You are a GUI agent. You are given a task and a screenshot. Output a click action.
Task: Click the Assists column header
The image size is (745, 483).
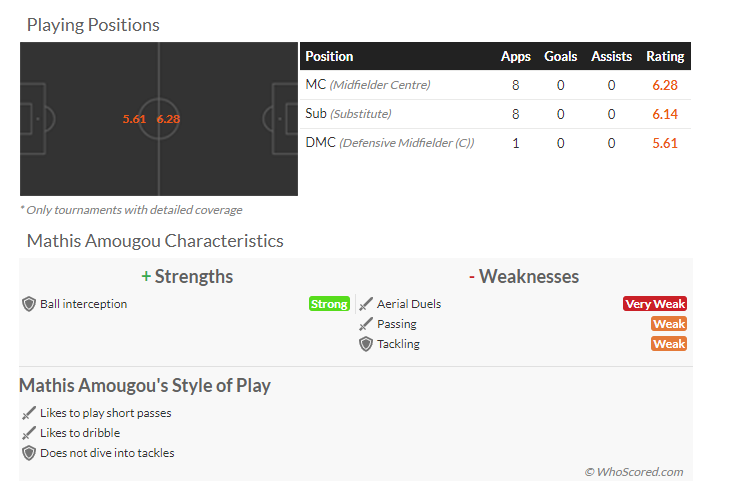point(611,57)
